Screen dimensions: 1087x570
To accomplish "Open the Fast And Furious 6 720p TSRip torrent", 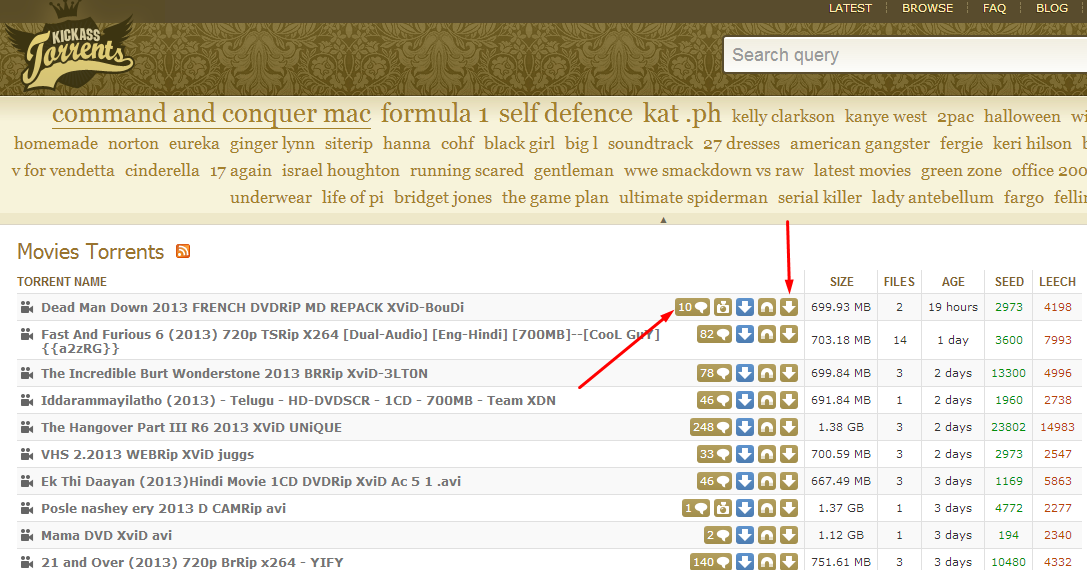I will tap(350, 340).
